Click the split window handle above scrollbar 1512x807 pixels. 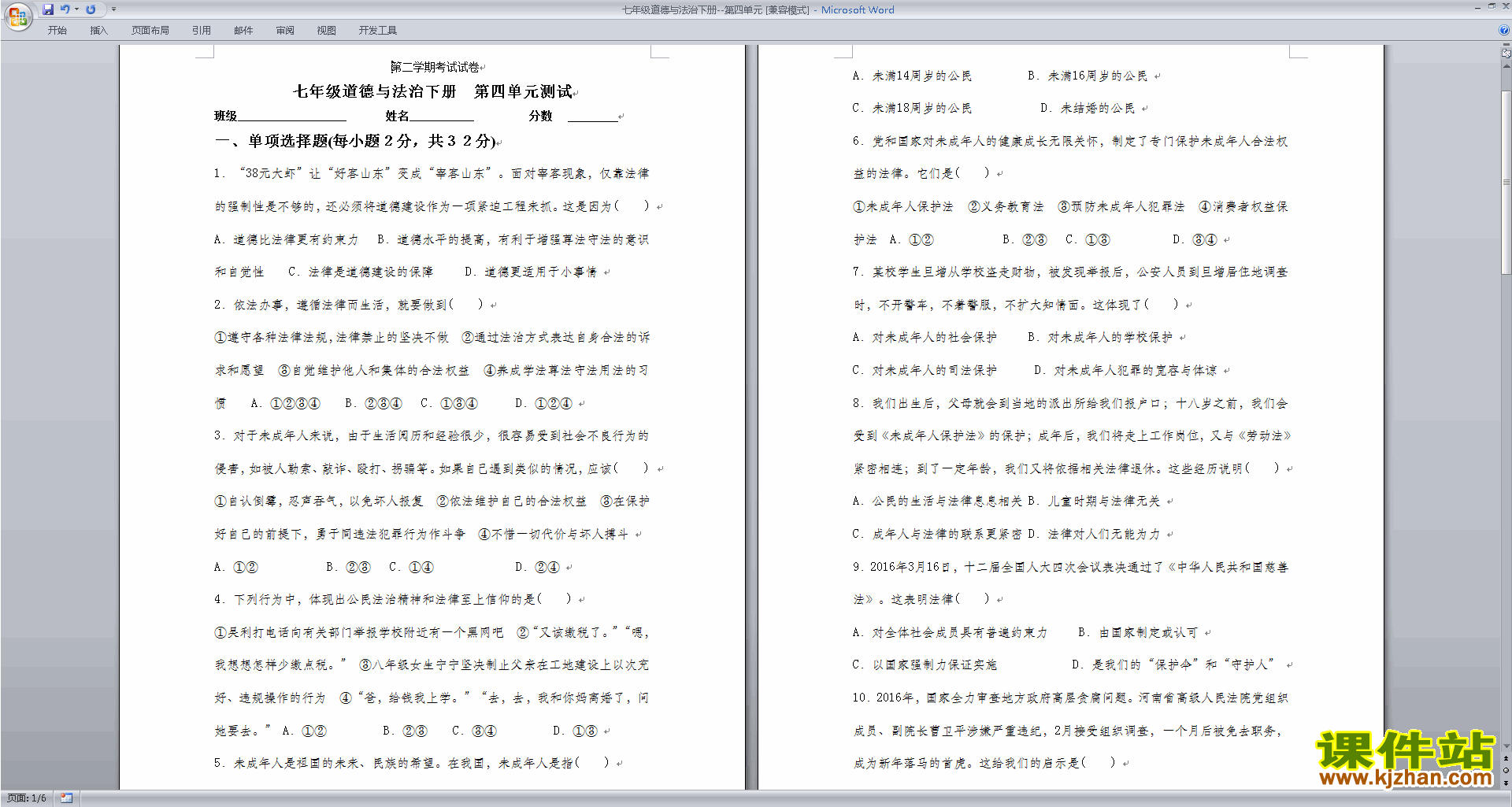pyautogui.click(x=1506, y=45)
